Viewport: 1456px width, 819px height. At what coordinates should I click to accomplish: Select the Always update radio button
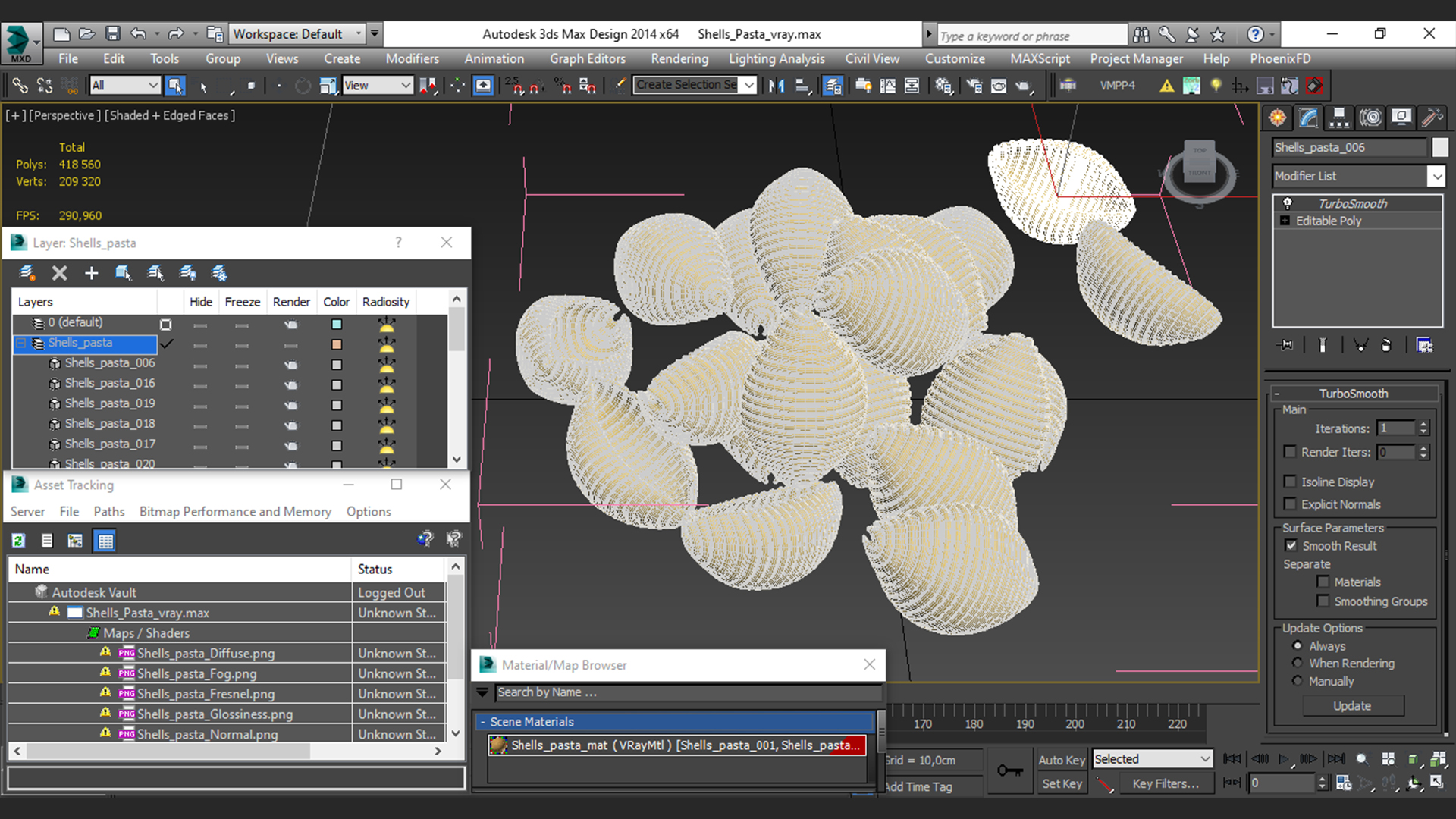point(1298,646)
